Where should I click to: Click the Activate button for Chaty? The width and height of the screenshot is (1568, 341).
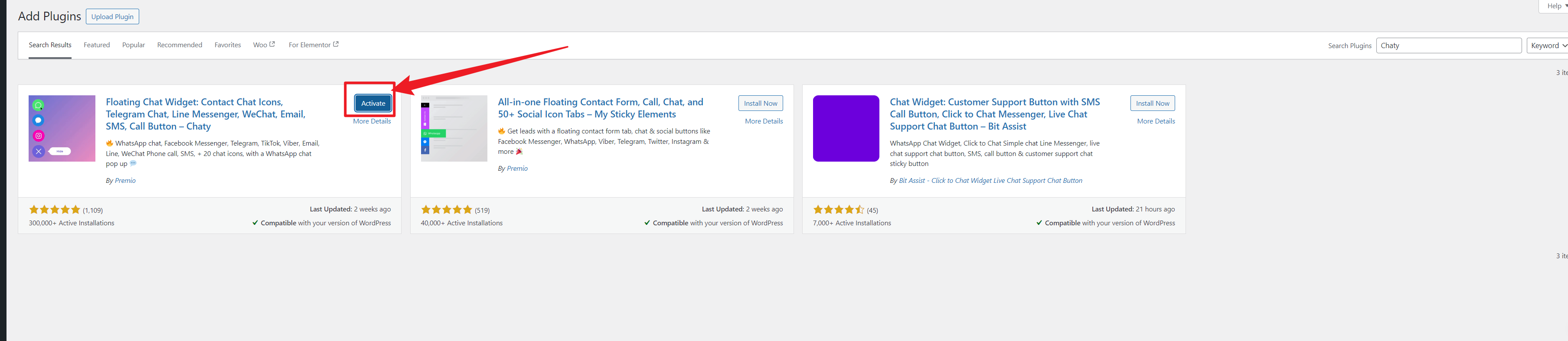[x=372, y=103]
